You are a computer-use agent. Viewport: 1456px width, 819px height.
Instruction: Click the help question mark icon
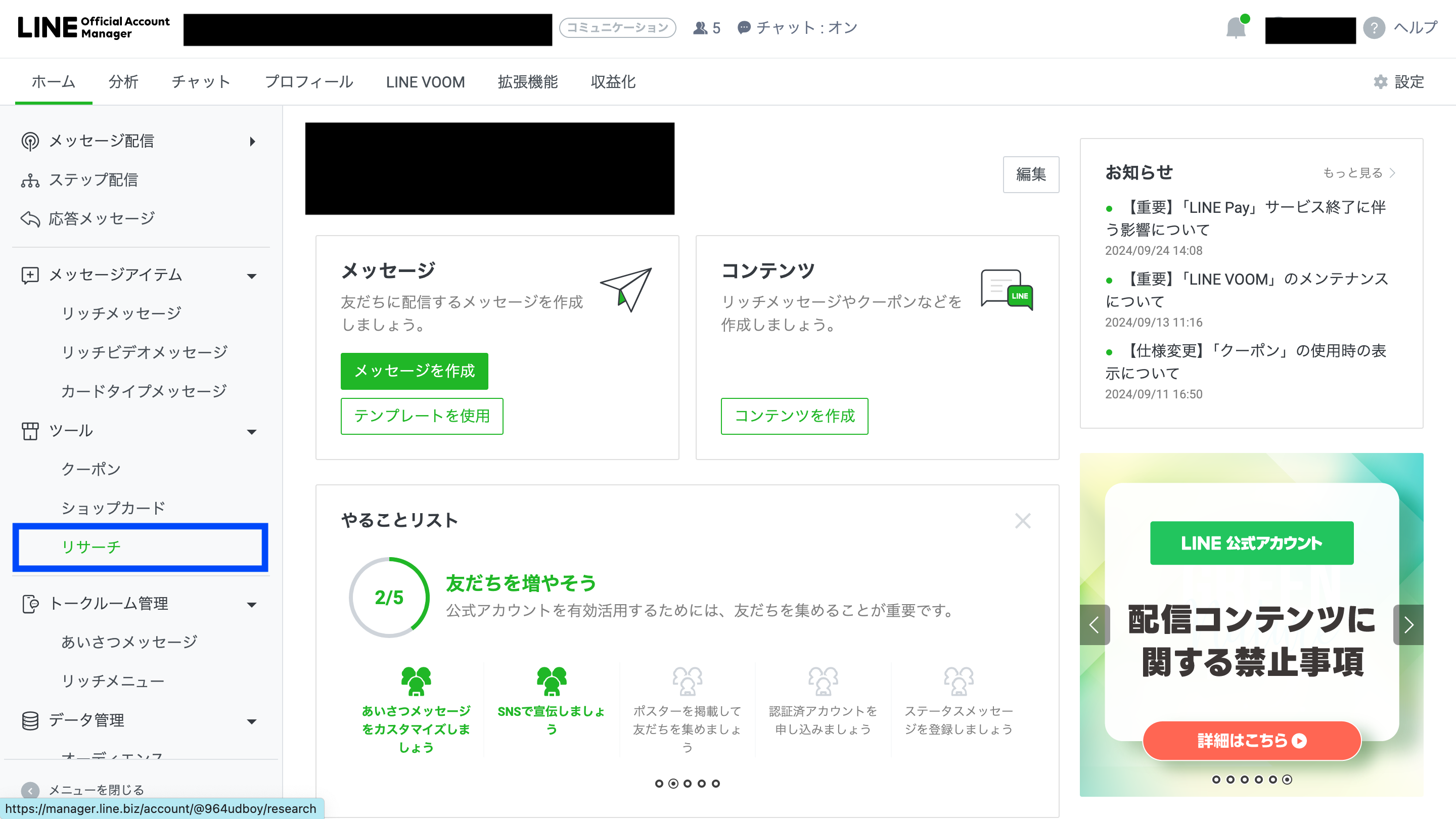[x=1374, y=28]
